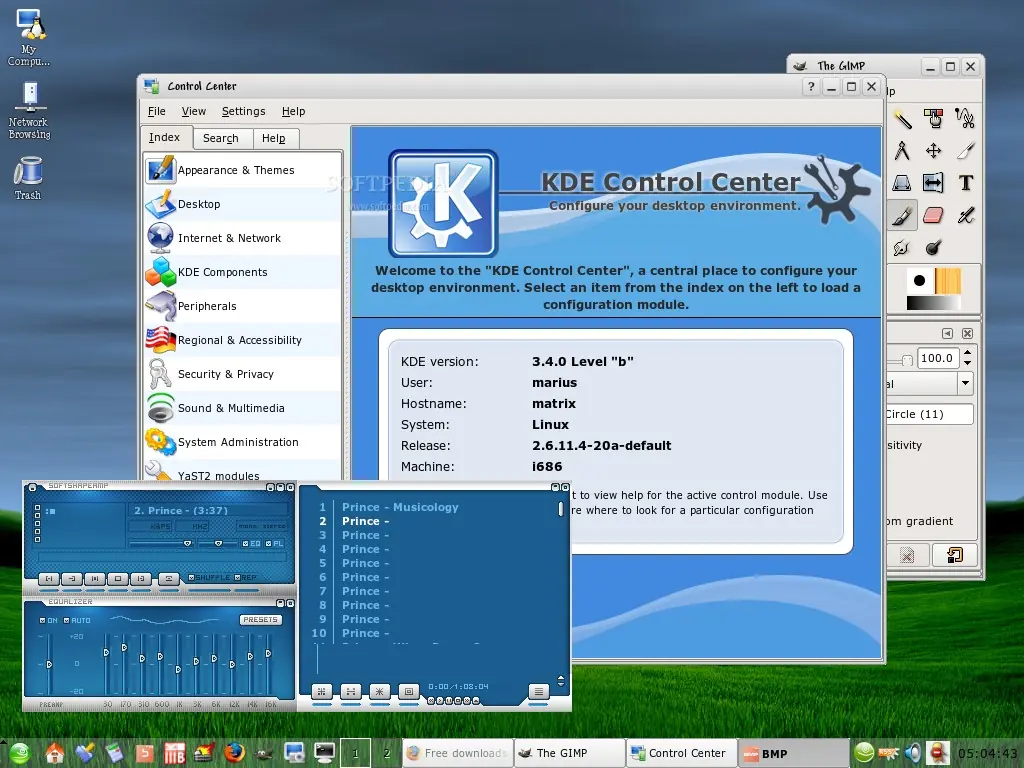Image resolution: width=1024 pixels, height=768 pixels.
Task: Click the volume speaker tray icon
Action: [x=913, y=753]
